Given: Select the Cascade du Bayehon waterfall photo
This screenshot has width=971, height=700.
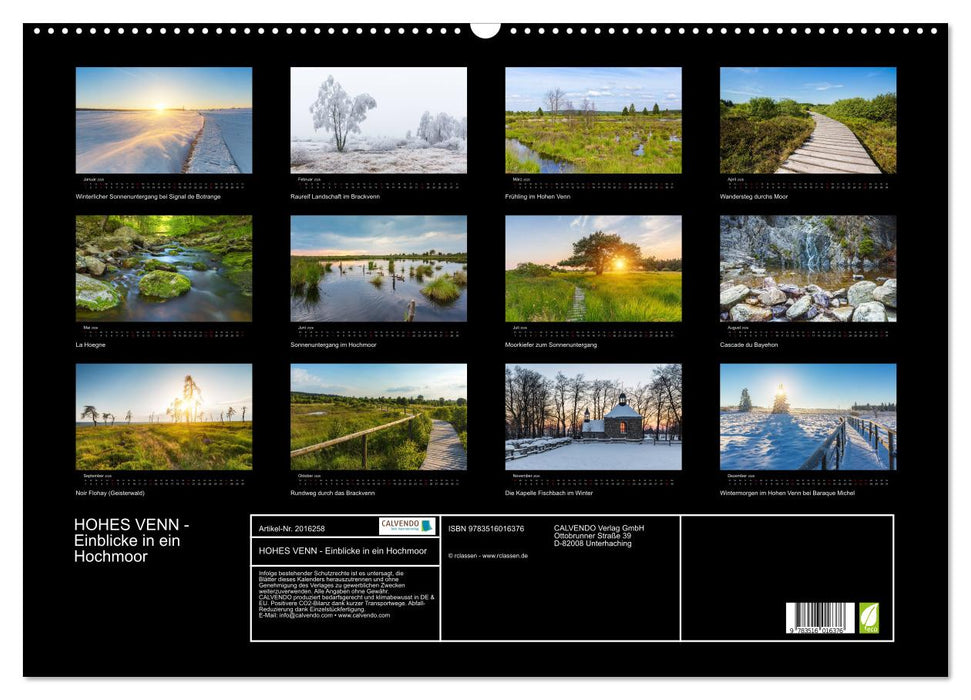Looking at the screenshot, I should pos(808,268).
